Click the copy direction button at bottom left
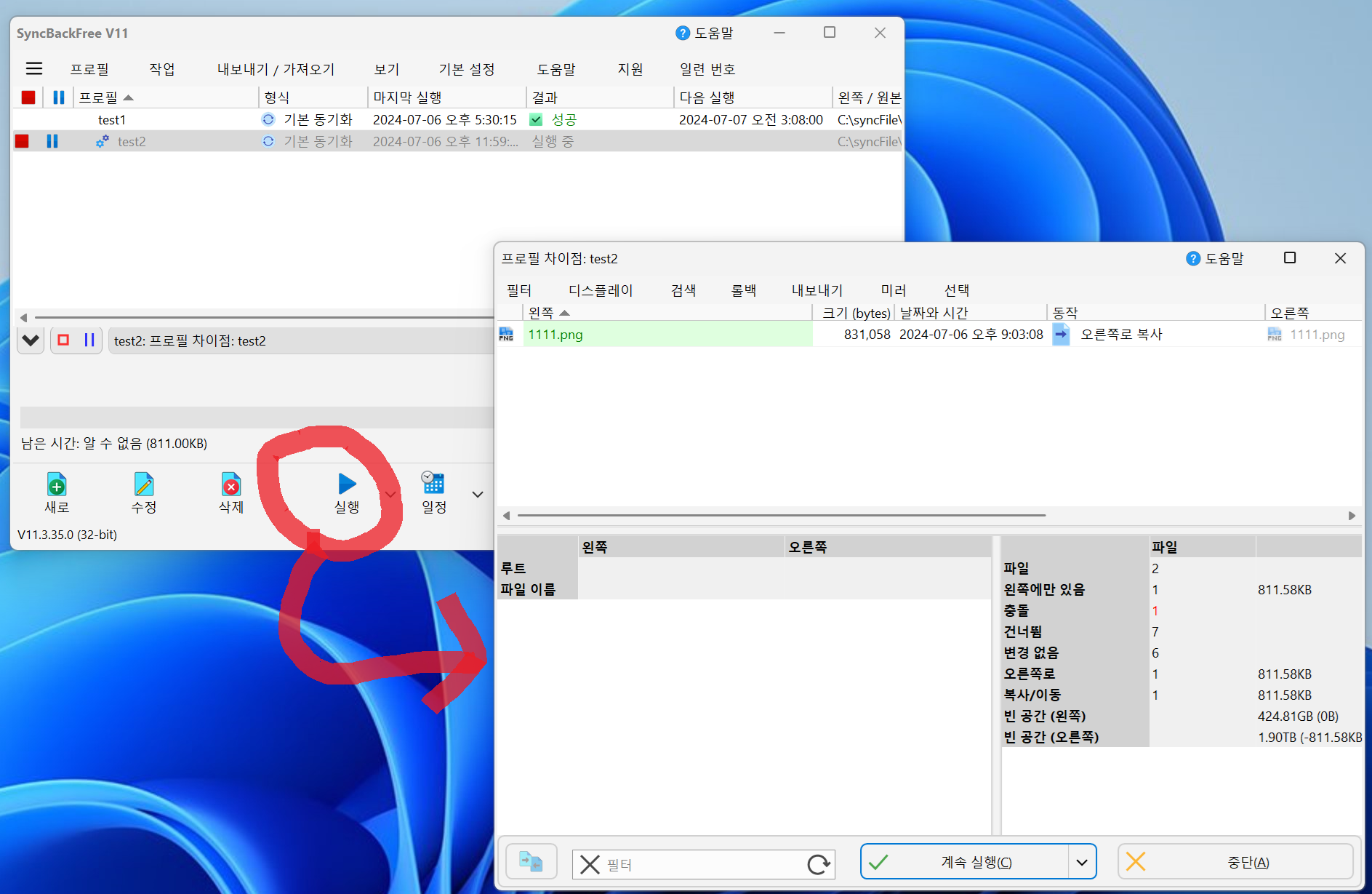The height and width of the screenshot is (894, 1372). pyautogui.click(x=531, y=862)
